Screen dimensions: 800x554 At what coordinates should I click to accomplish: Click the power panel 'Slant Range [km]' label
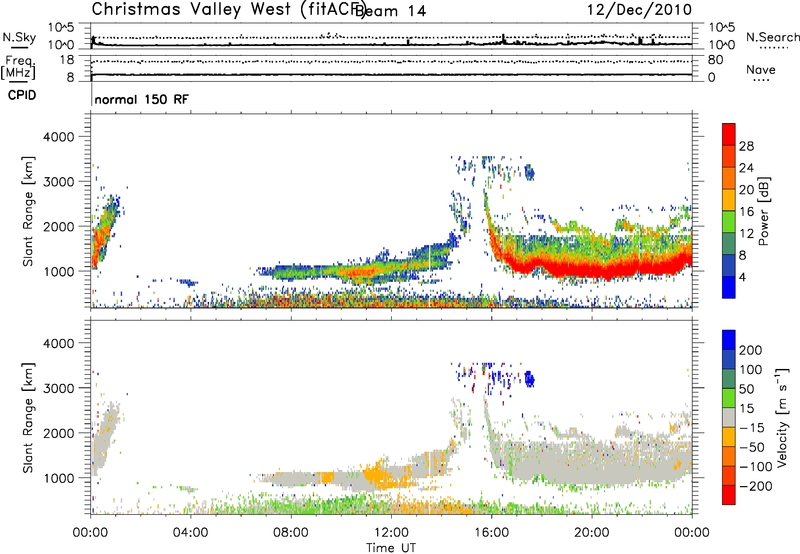click(28, 211)
